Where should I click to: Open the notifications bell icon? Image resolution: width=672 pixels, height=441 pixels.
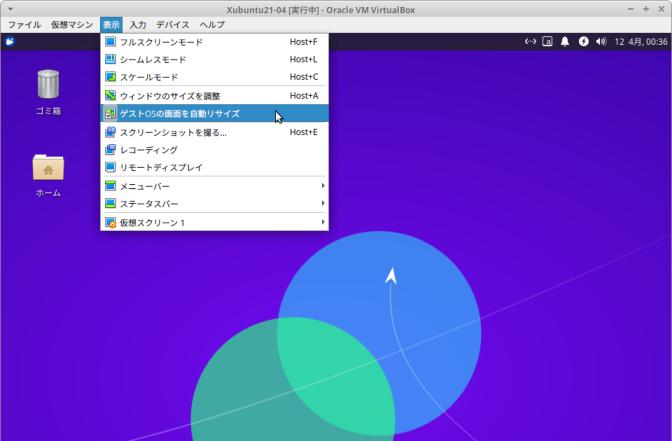click(565, 42)
